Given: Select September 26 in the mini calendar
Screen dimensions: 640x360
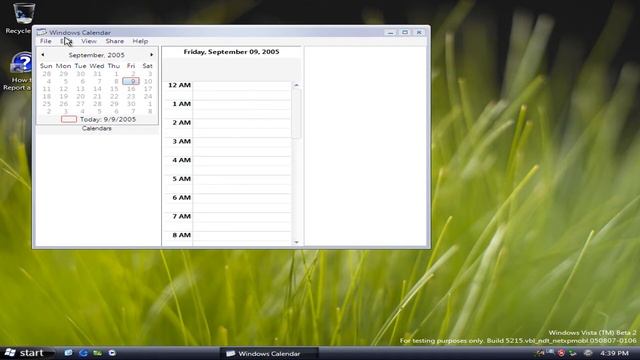Looking at the screenshot, I should click(x=63, y=104).
